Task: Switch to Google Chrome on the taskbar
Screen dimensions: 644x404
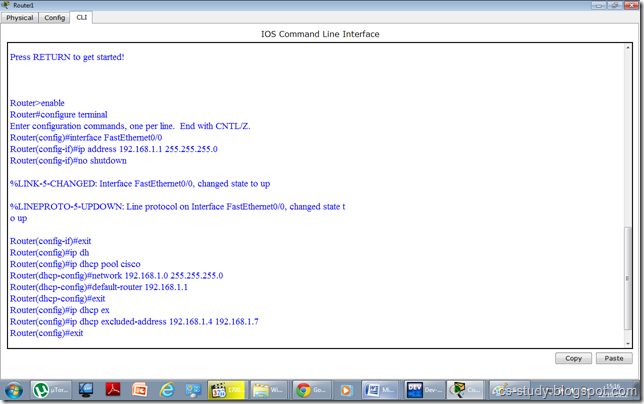Action: click(x=311, y=390)
